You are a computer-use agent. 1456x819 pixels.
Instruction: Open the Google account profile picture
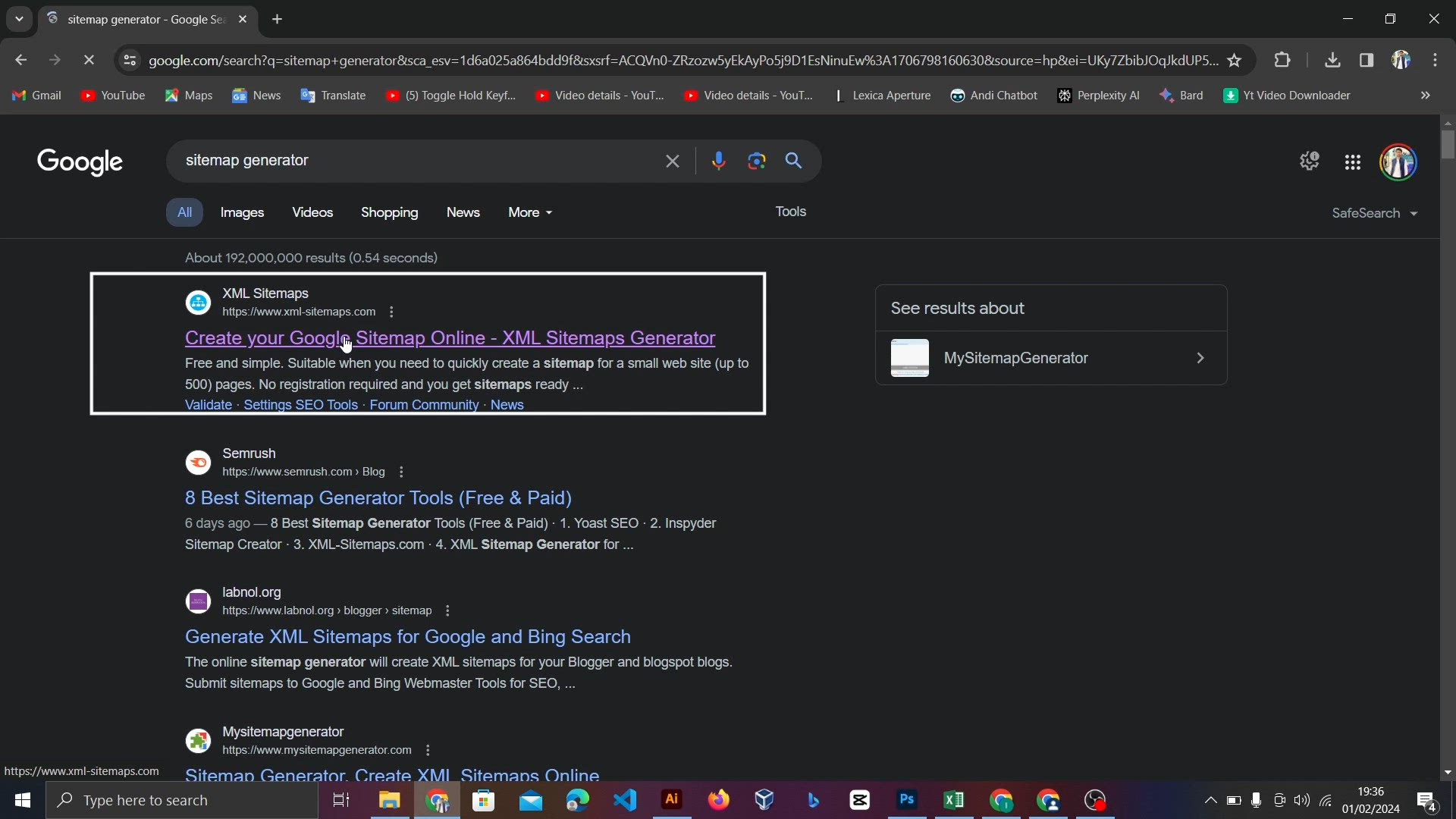click(1398, 162)
